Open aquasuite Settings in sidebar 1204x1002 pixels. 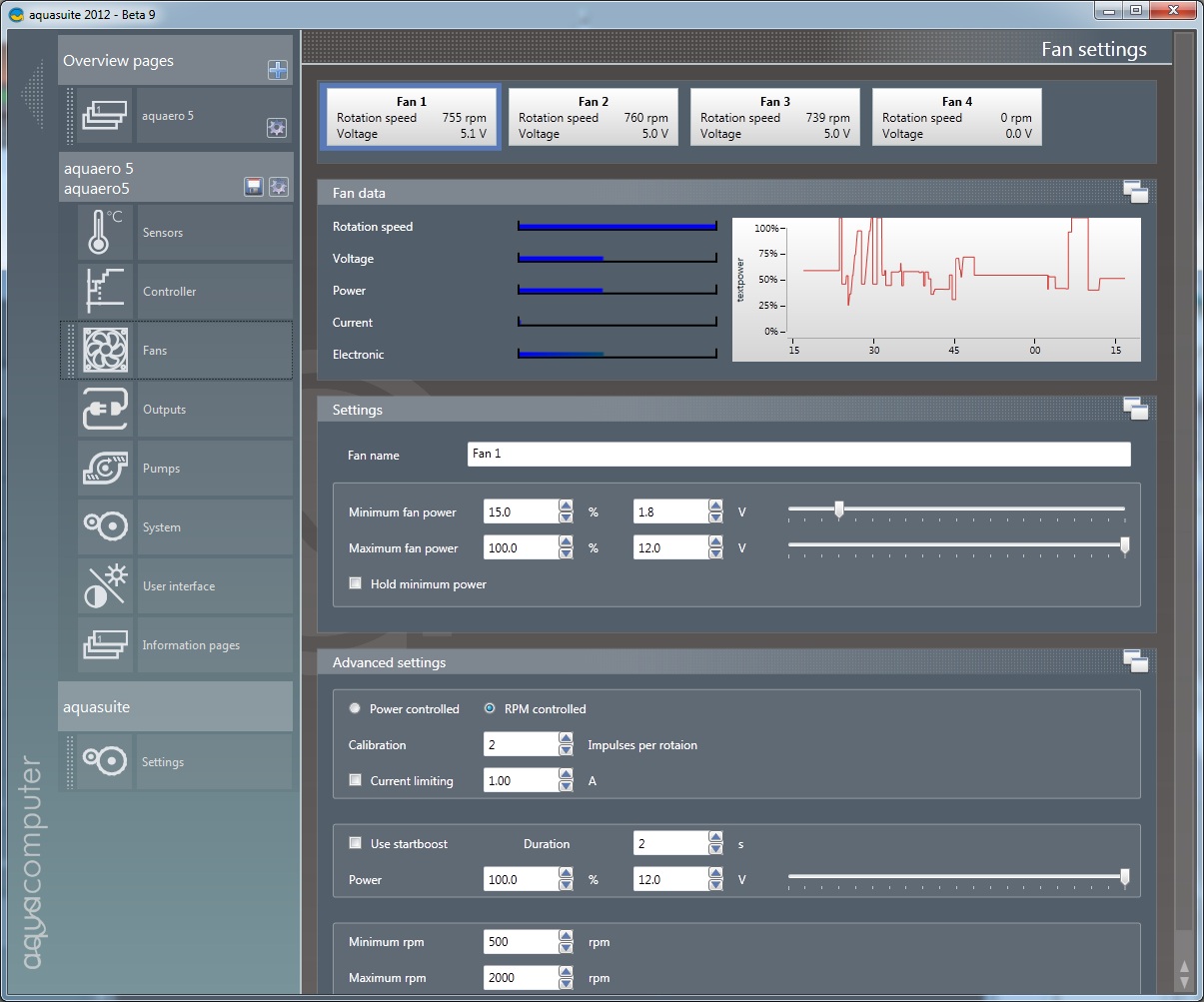(x=163, y=762)
